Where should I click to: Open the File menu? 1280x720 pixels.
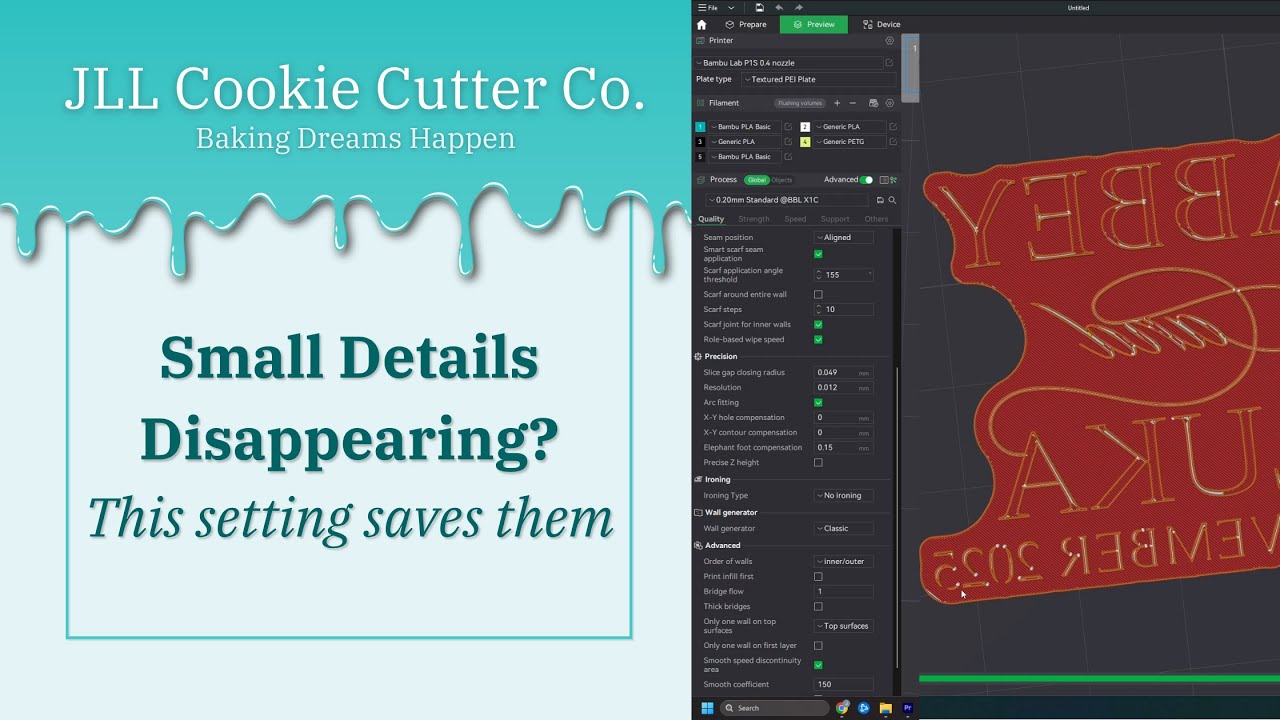click(708, 8)
